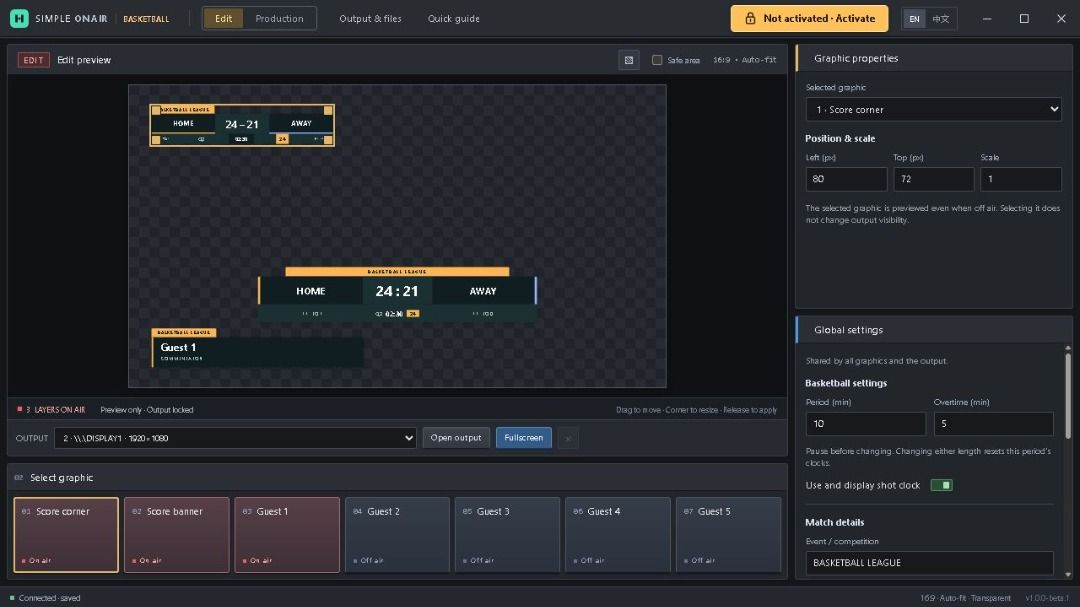This screenshot has width=1080, height=607.
Task: Toggle the transparency grid icon in Edit preview
Action: tap(629, 60)
